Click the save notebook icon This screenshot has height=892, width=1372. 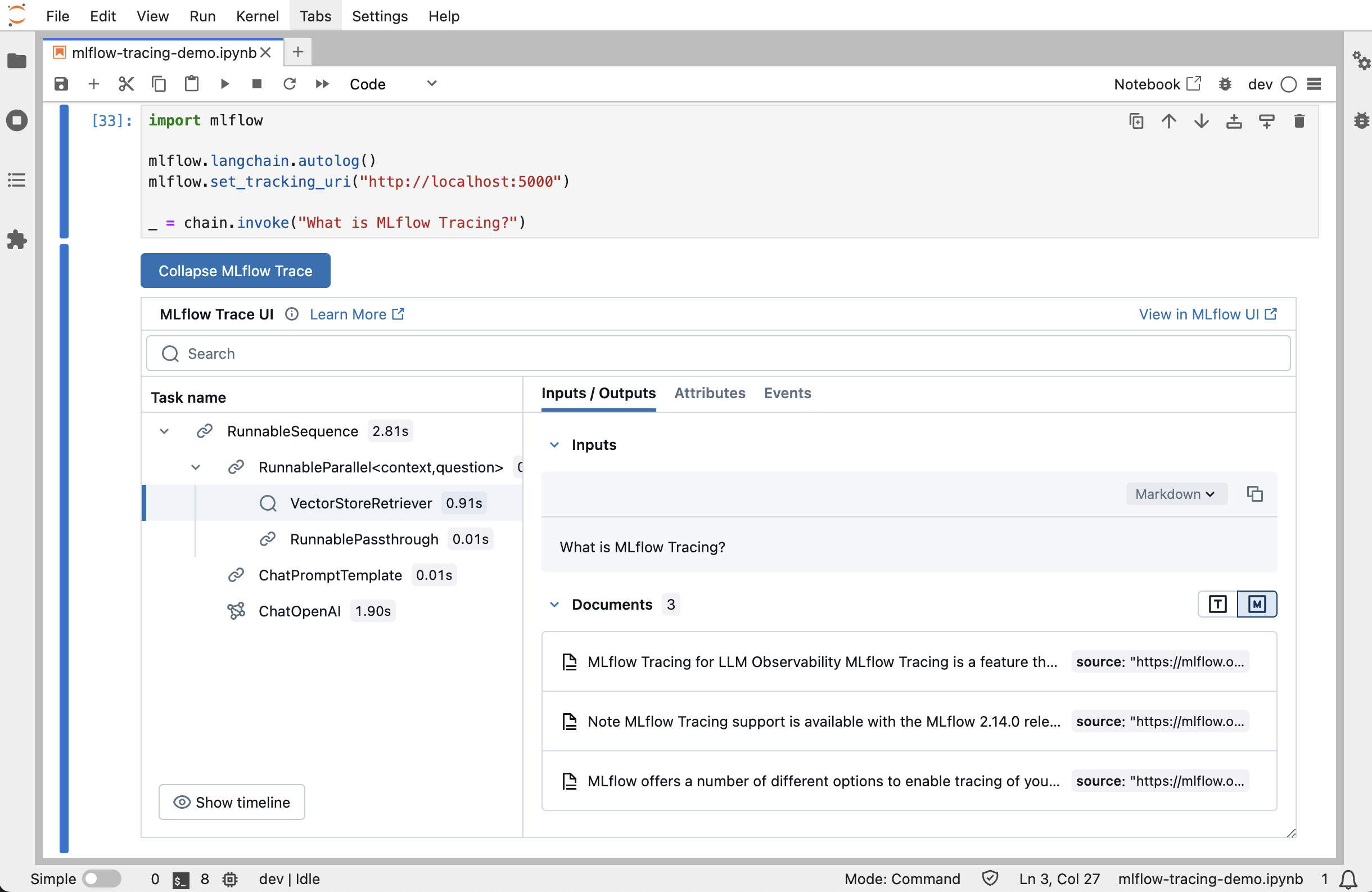pyautogui.click(x=61, y=84)
